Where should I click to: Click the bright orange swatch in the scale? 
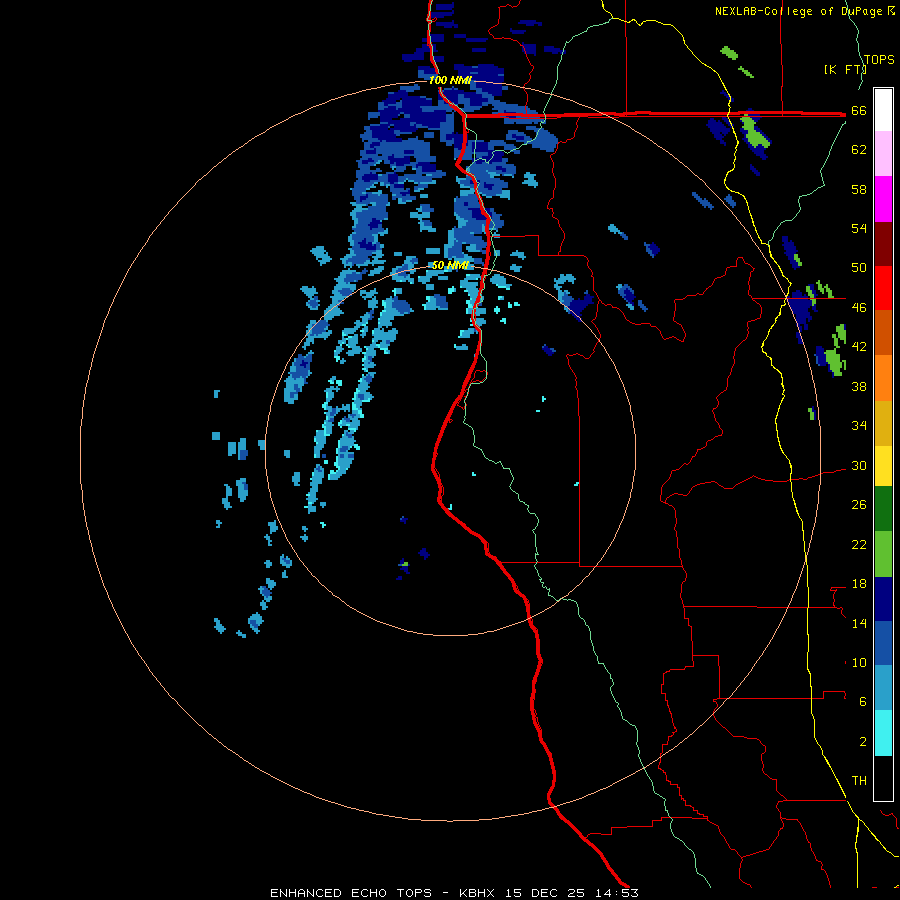(883, 378)
